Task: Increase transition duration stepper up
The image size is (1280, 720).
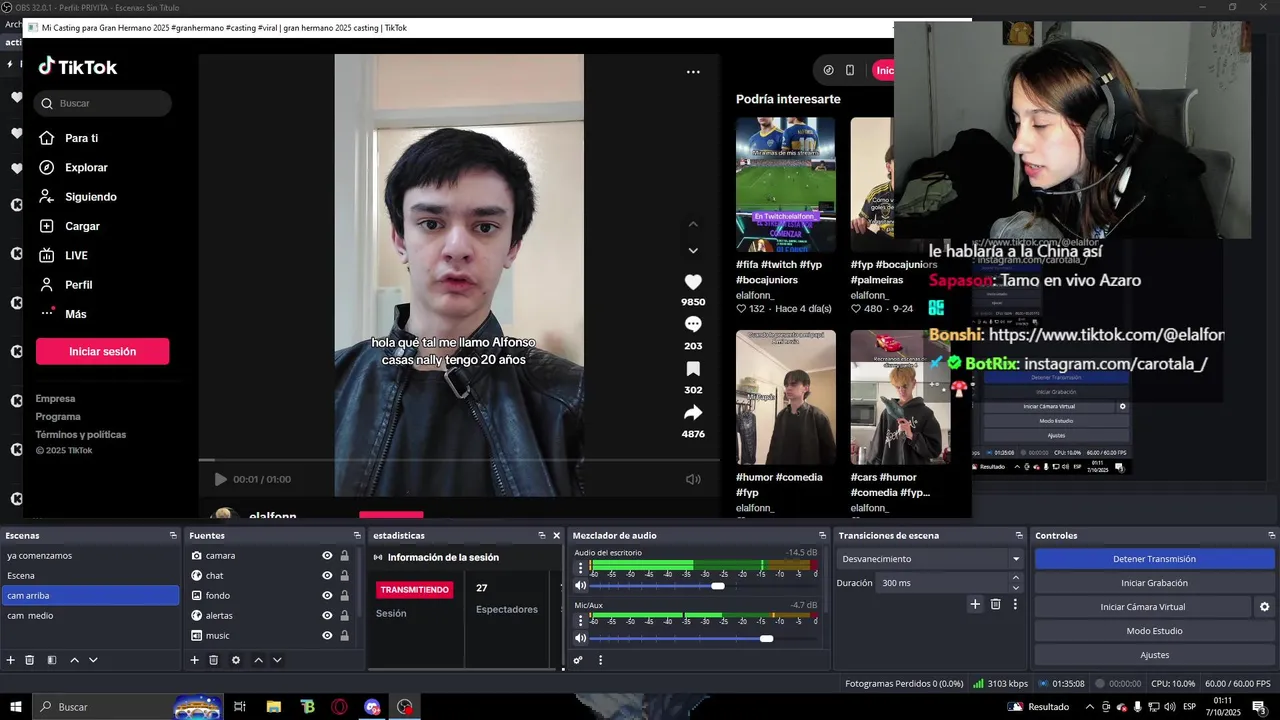Action: (1016, 578)
